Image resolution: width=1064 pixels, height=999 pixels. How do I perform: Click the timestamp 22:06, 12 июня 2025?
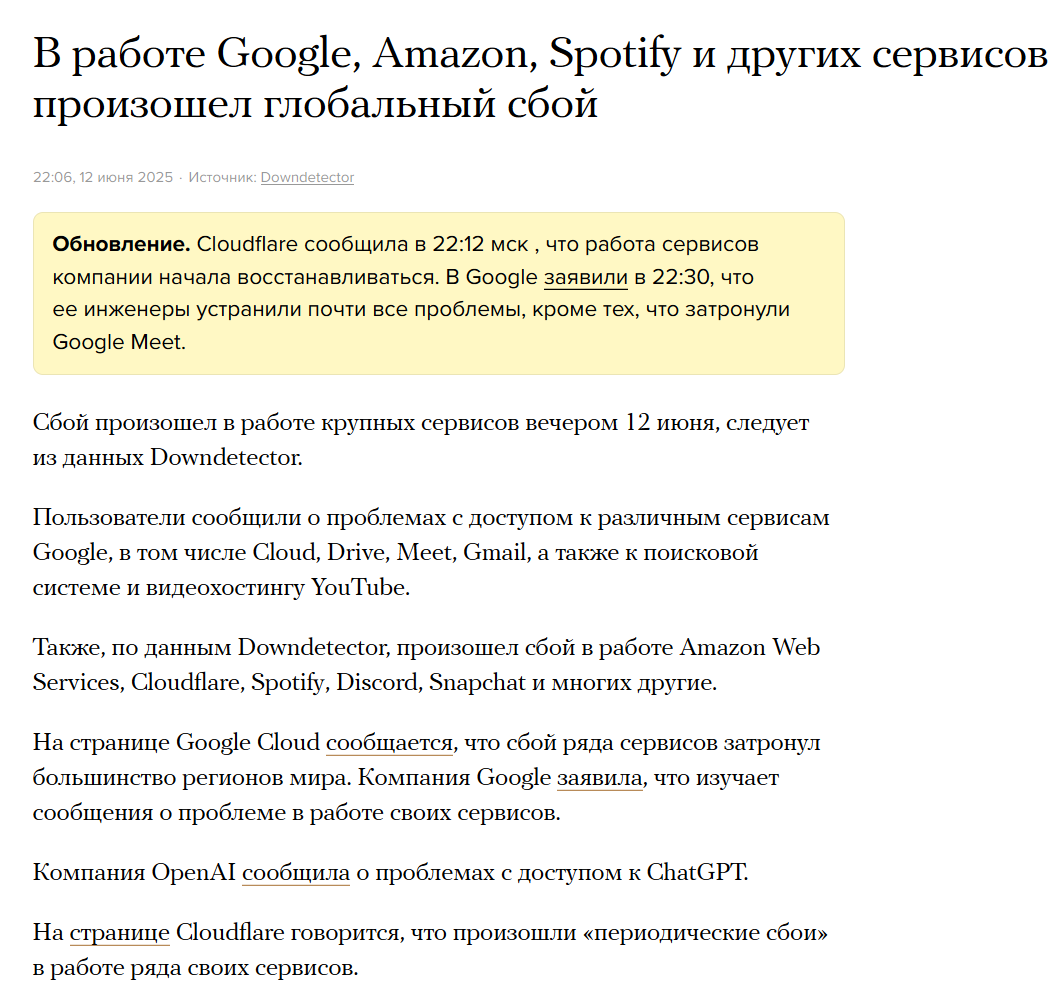click(x=103, y=177)
